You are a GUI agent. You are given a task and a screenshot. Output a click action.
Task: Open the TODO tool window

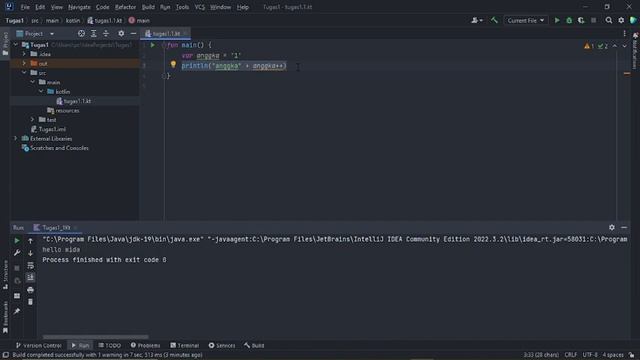coord(110,345)
